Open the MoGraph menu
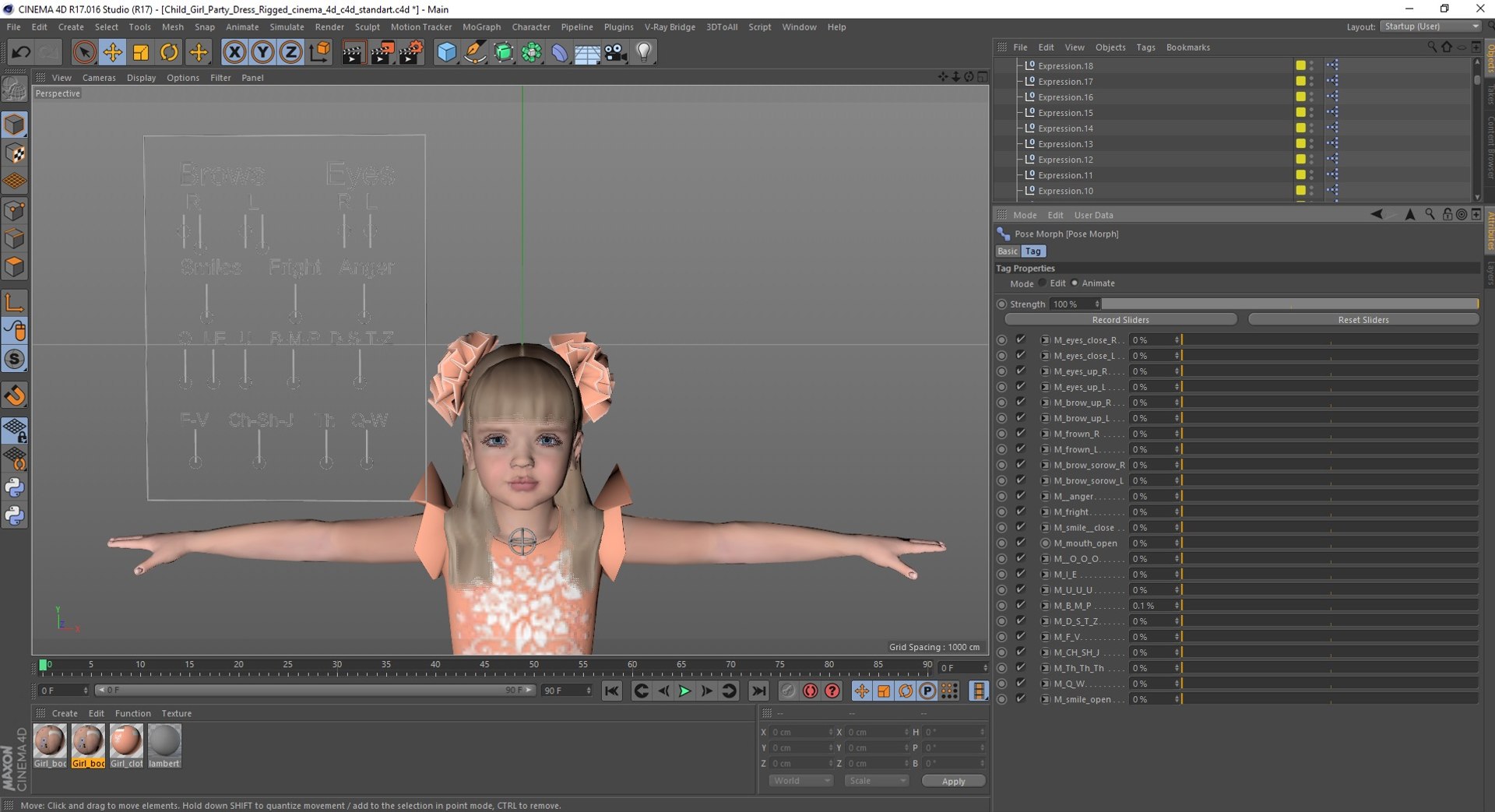The height and width of the screenshot is (812, 1495). [x=481, y=26]
